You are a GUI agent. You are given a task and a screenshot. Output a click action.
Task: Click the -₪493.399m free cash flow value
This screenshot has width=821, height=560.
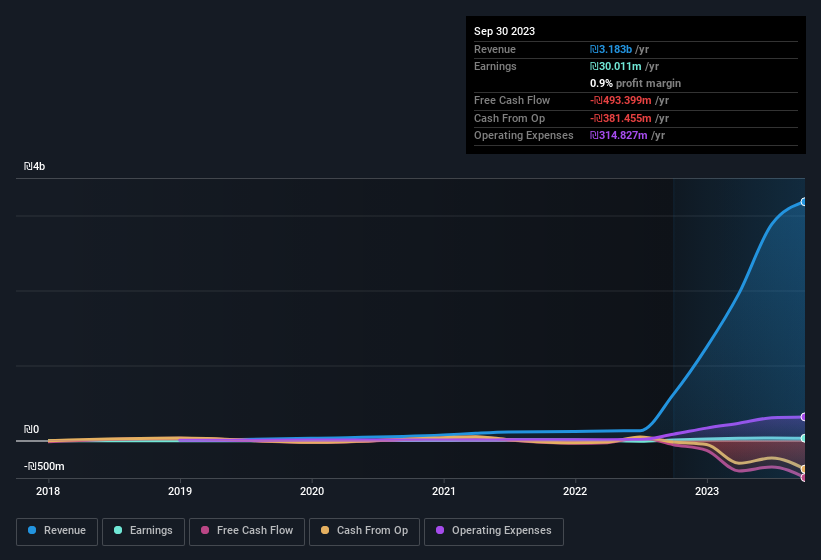point(620,100)
